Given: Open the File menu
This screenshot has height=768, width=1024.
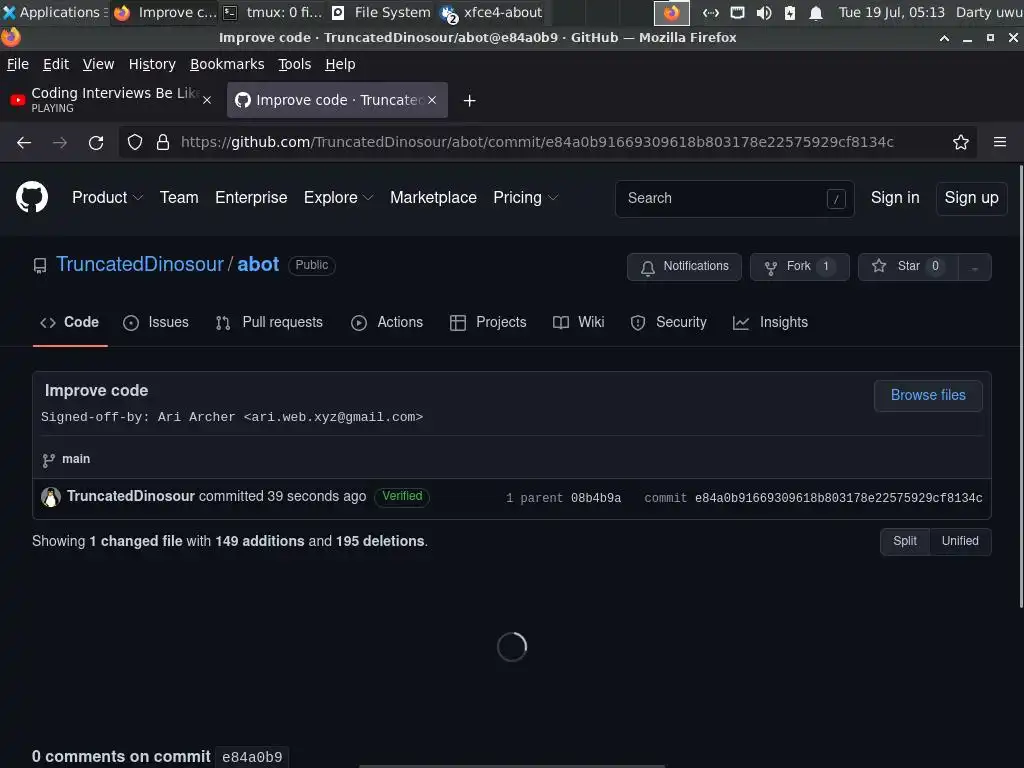Looking at the screenshot, I should coord(18,64).
